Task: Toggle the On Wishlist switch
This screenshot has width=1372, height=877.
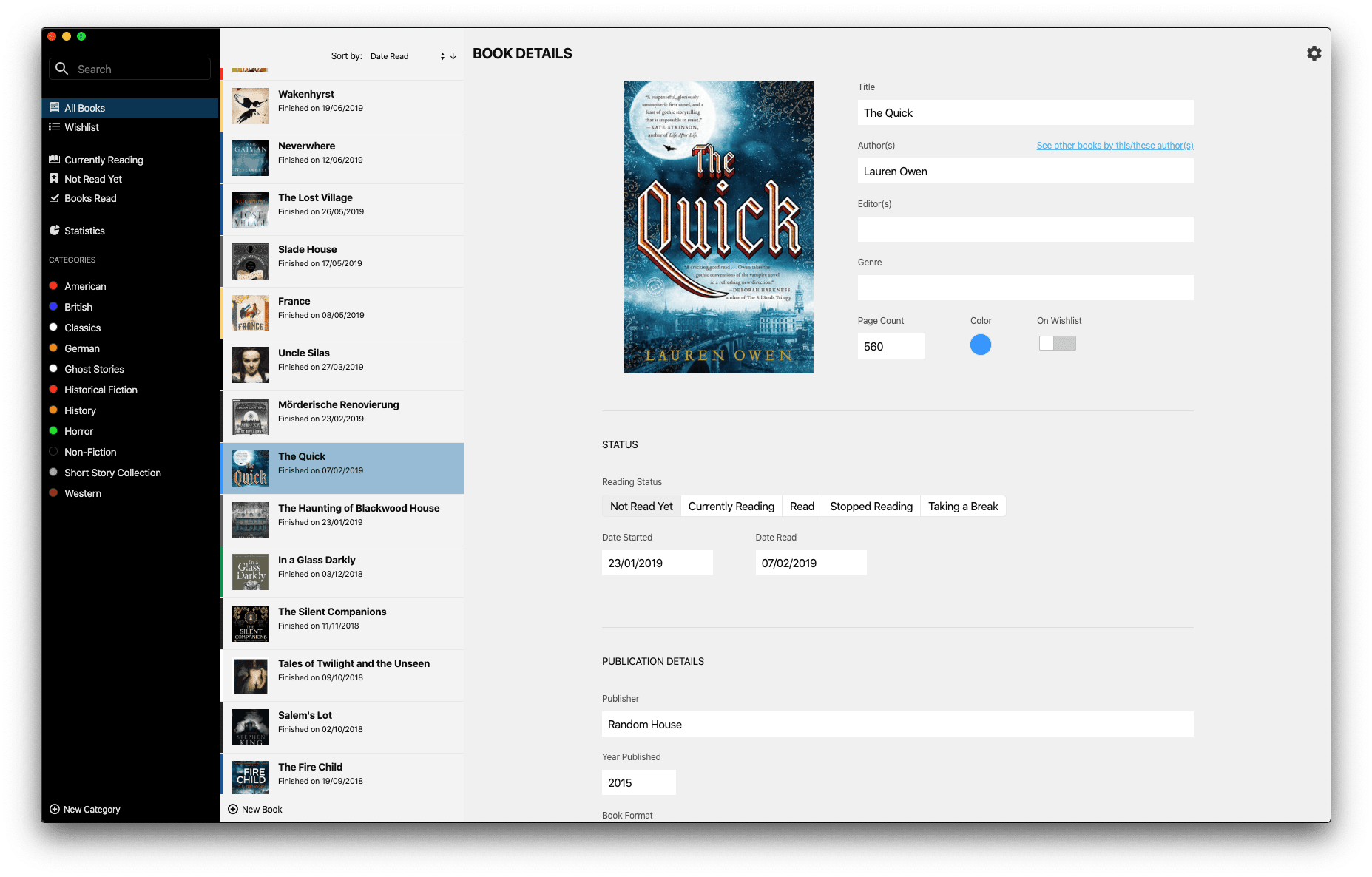Action: coord(1057,343)
